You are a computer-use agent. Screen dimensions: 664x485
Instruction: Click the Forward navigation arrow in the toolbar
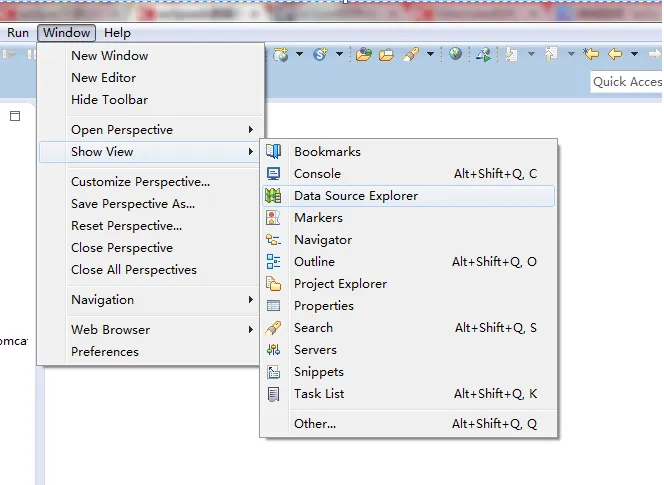[655, 54]
